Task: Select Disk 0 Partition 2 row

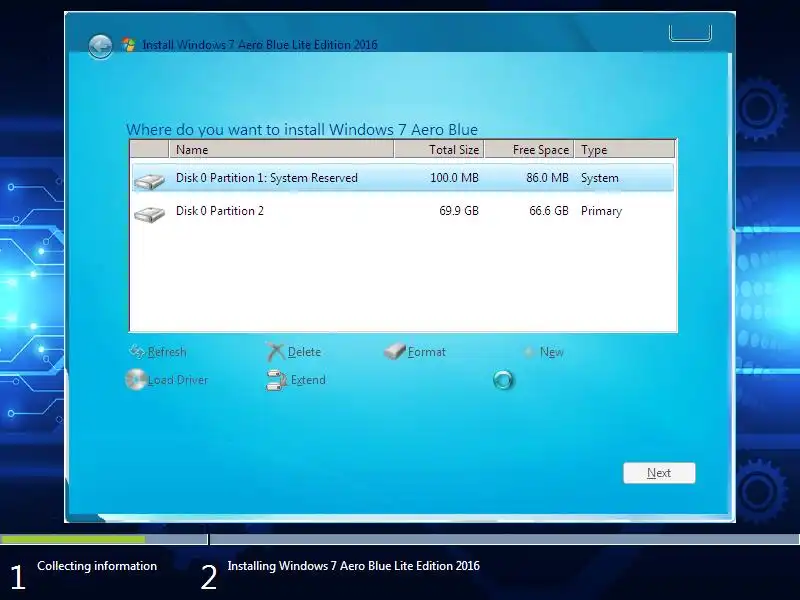Action: pyautogui.click(x=403, y=211)
